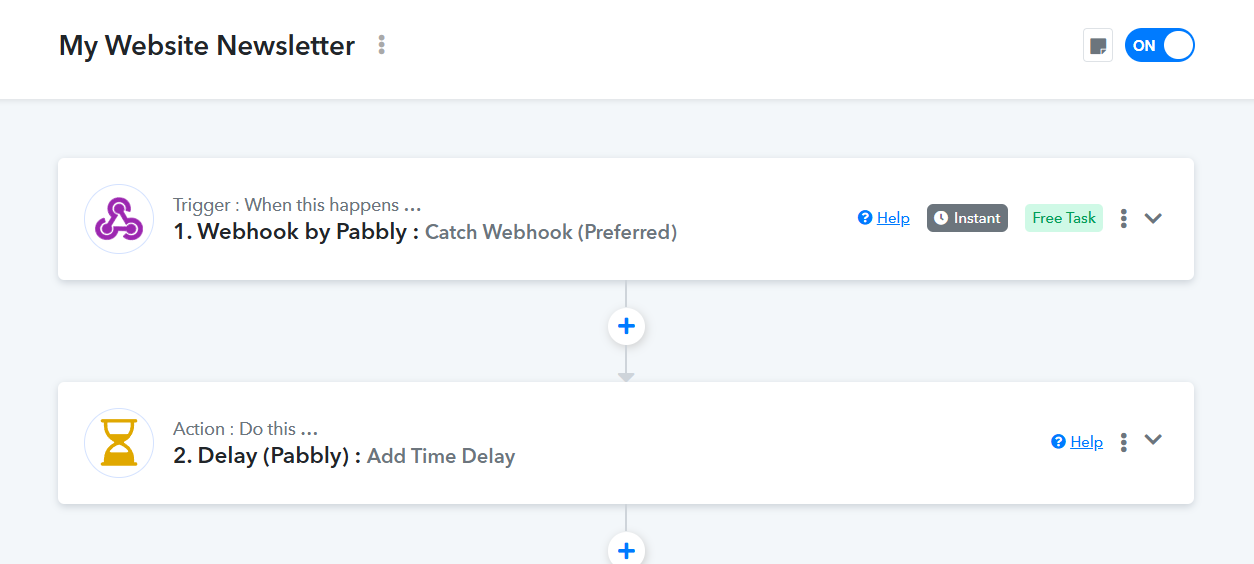Expand the Delay (Pabbly) step chevron
The image size is (1254, 564).
pyautogui.click(x=1153, y=440)
